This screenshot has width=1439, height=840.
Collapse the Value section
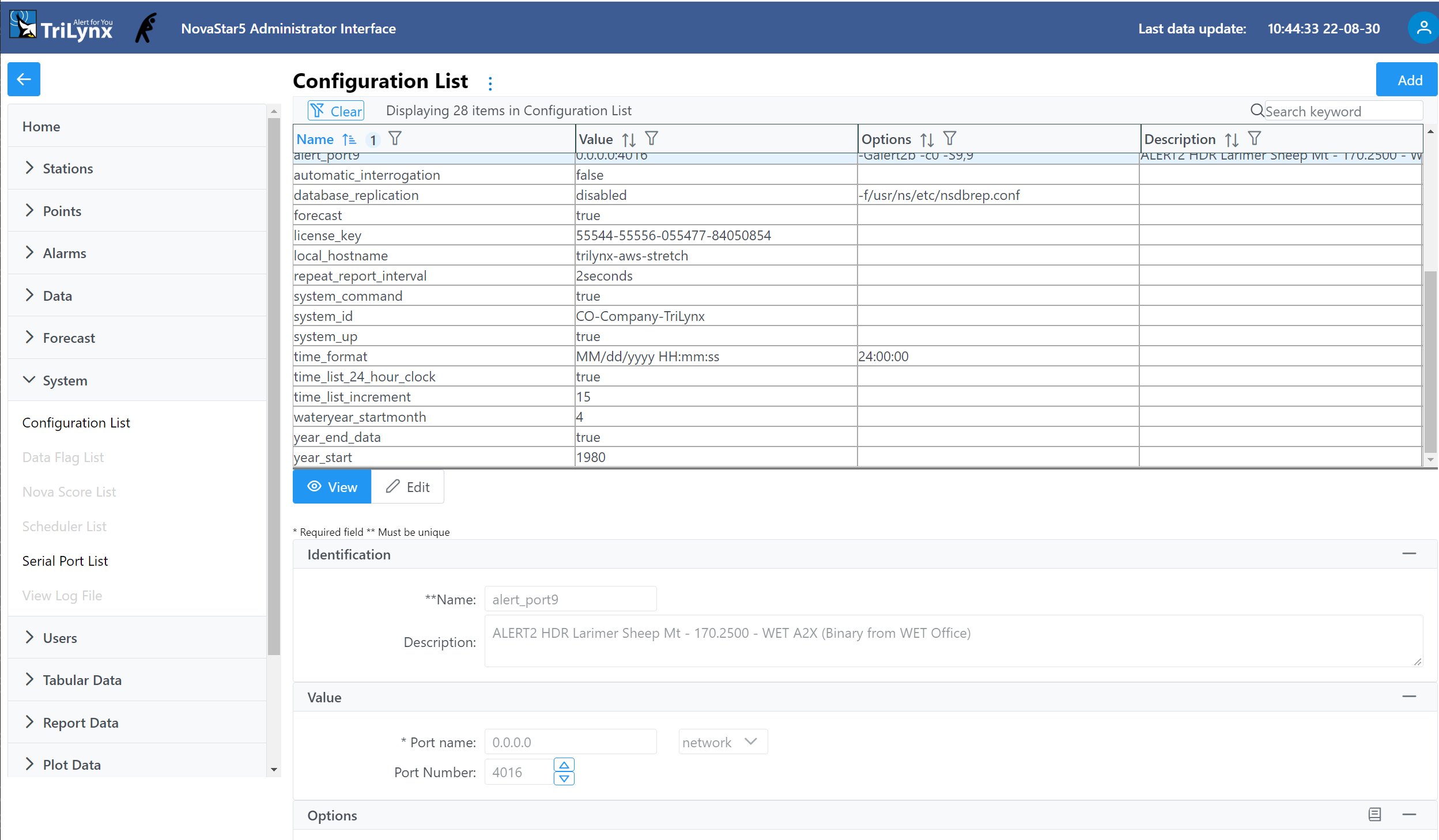pos(1408,697)
